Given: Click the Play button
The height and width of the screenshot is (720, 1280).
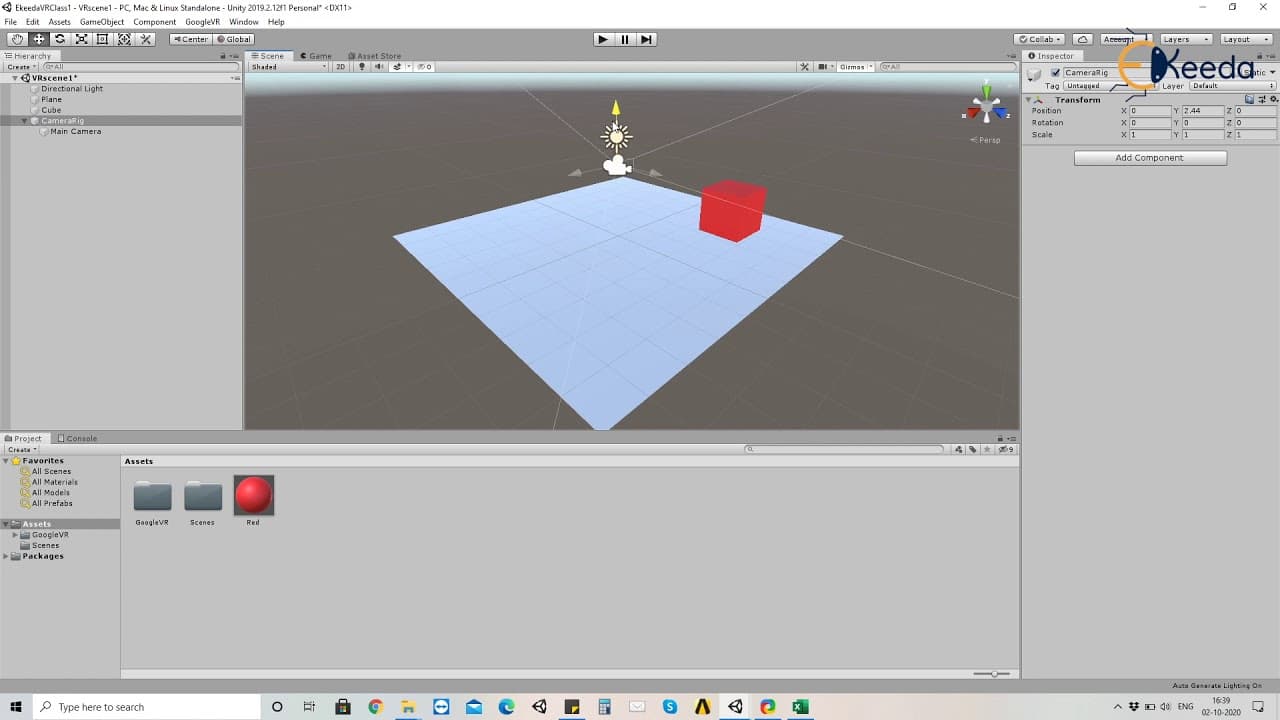Looking at the screenshot, I should pos(602,39).
